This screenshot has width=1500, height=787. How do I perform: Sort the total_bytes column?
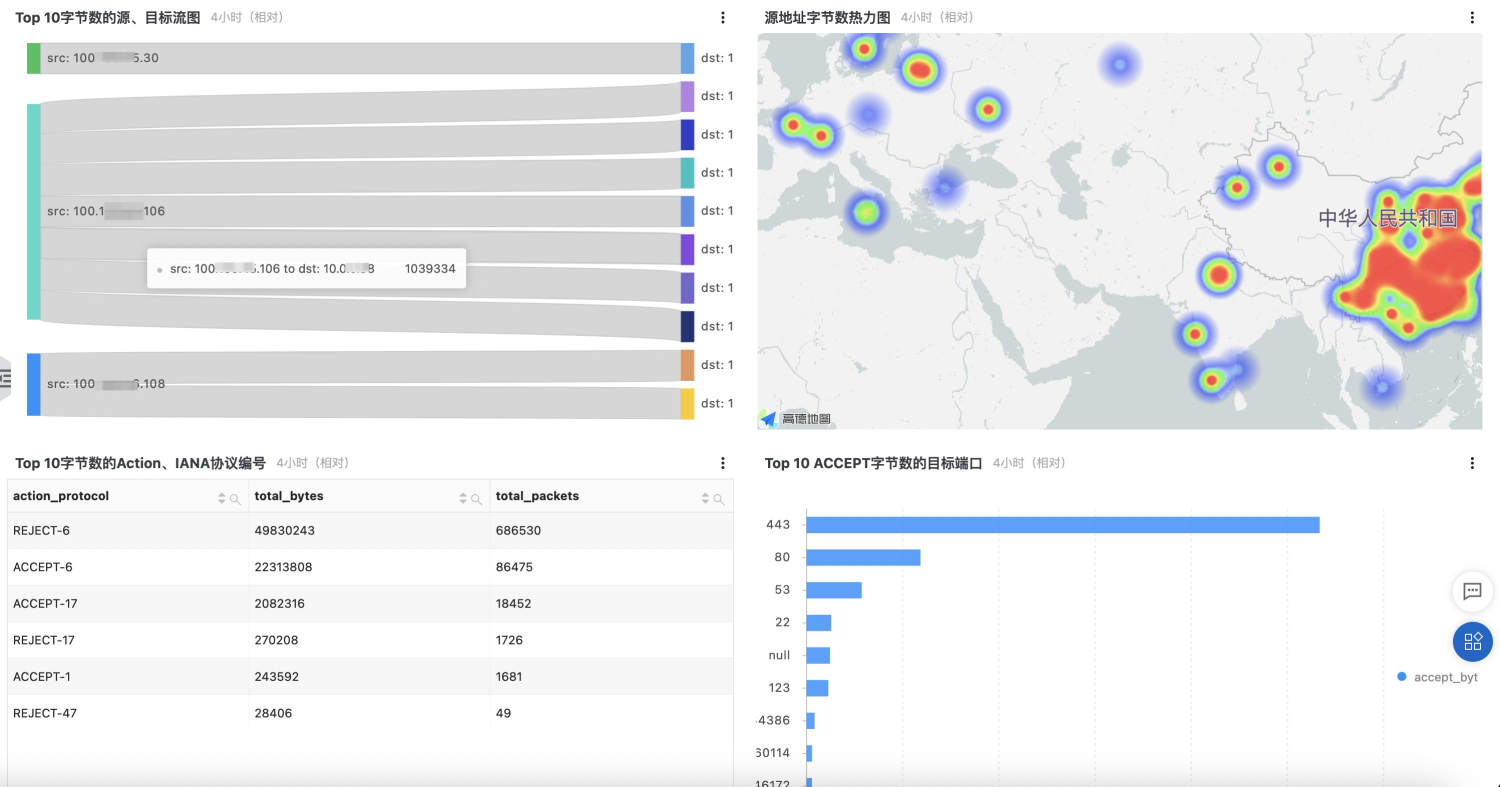coord(463,498)
